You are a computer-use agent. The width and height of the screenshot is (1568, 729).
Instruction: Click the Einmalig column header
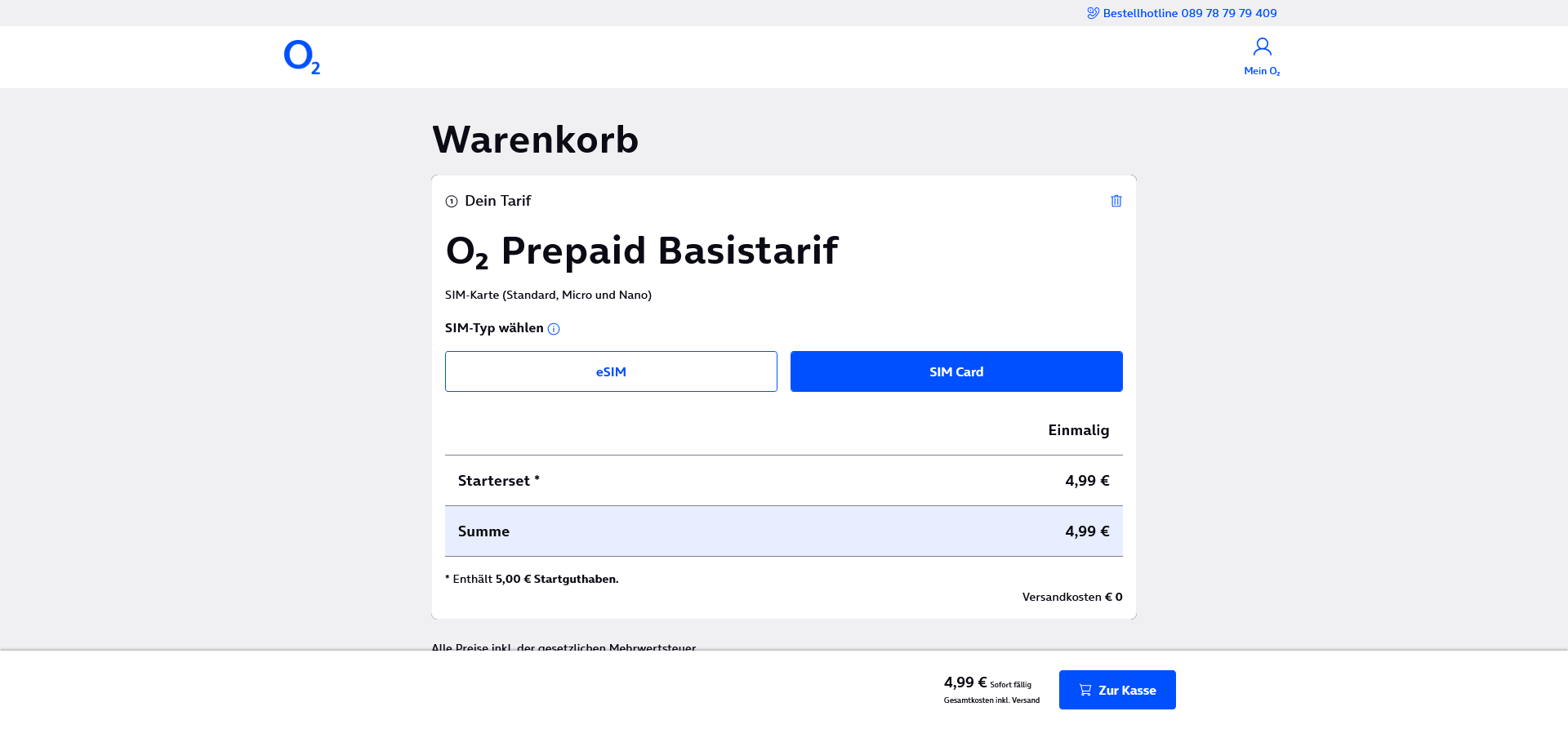[x=1079, y=430]
